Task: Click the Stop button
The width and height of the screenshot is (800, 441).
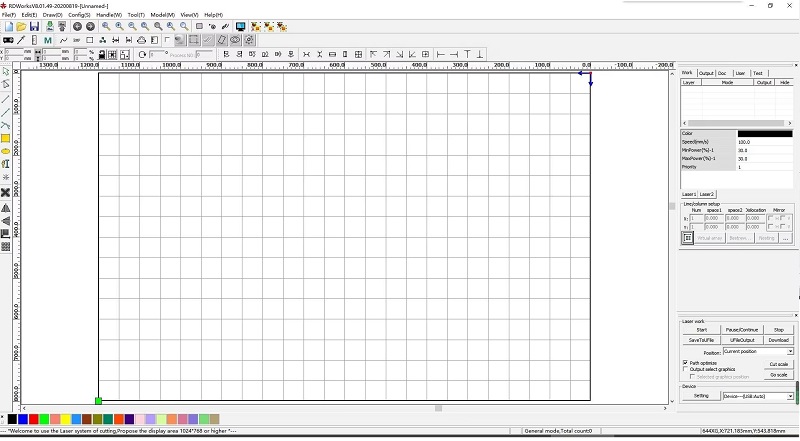Action: click(x=779, y=330)
